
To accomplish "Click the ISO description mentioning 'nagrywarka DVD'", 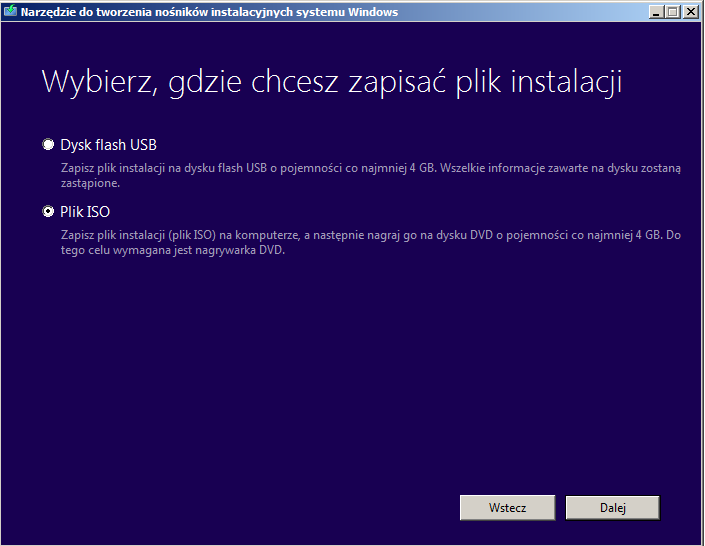I will coord(370,242).
